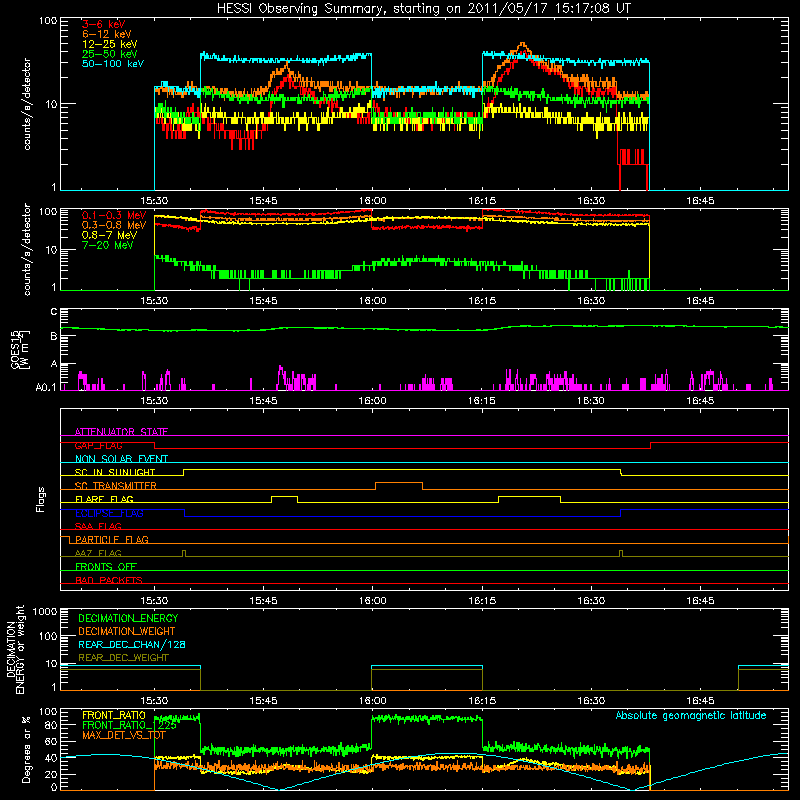Viewport: 800px width, 800px height.
Task: Select the blue ECLIPSE_FLAG label
Action: click(109, 513)
